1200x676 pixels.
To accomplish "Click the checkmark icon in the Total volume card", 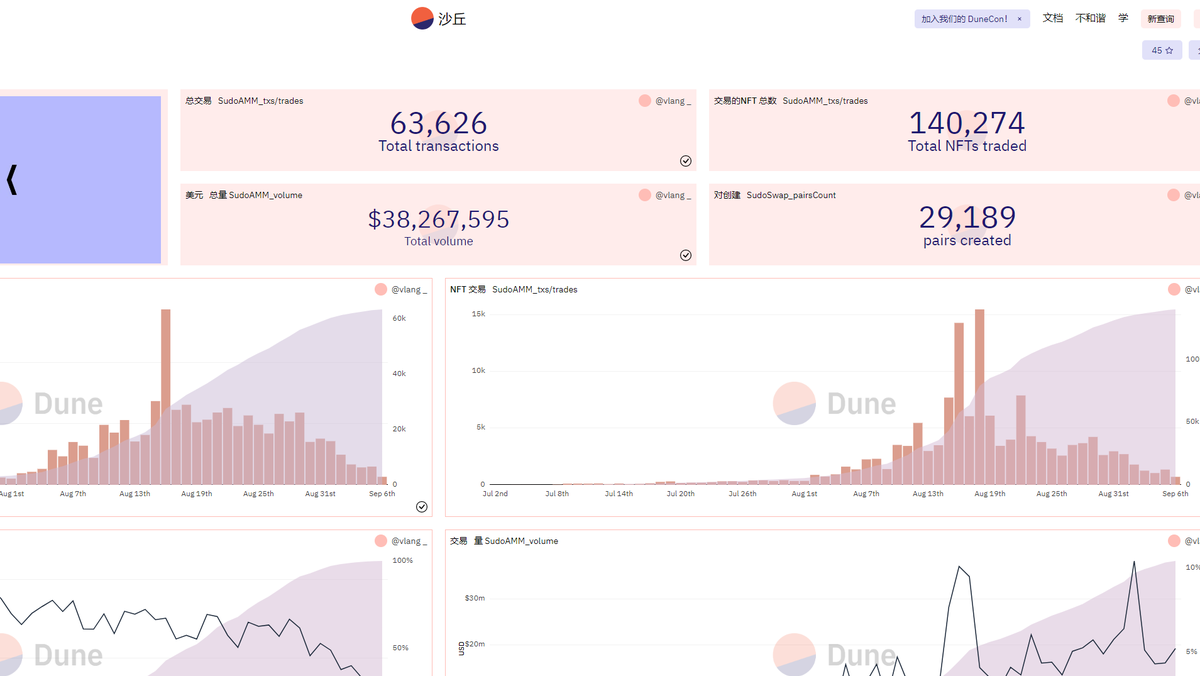I will (686, 255).
